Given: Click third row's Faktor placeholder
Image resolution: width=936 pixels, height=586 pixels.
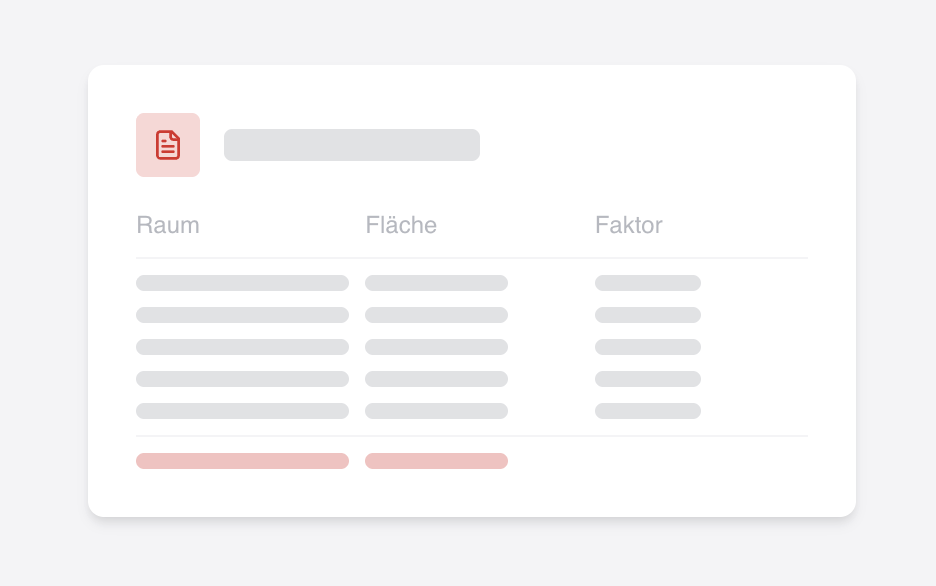Looking at the screenshot, I should point(647,347).
